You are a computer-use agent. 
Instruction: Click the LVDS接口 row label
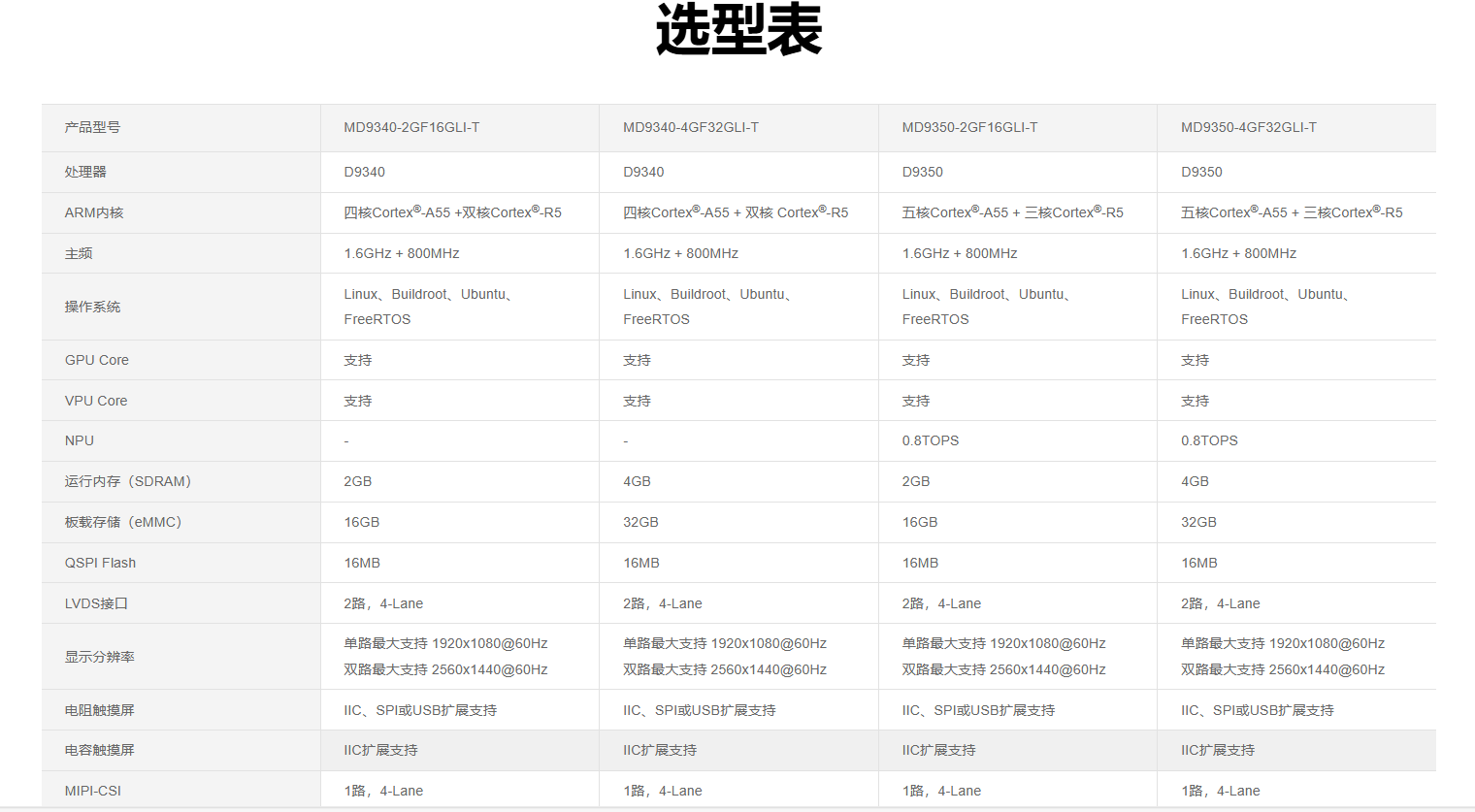(x=96, y=603)
